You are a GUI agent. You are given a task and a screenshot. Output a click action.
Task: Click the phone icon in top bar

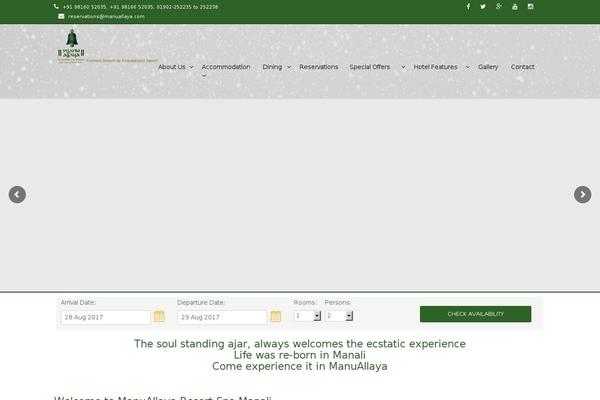[x=56, y=7]
